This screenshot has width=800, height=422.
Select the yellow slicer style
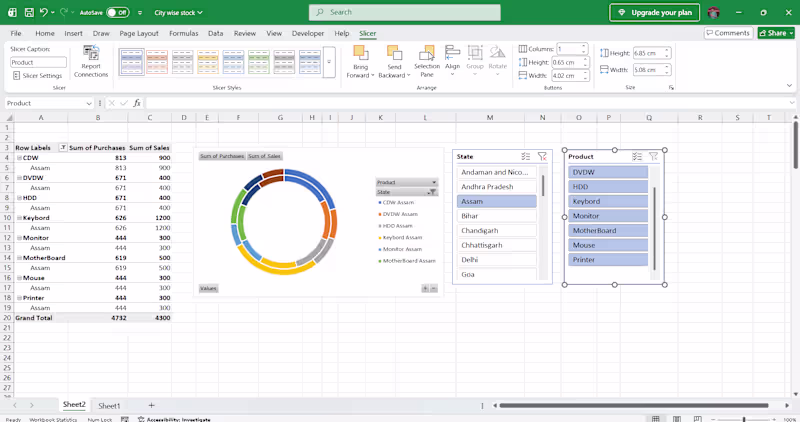coord(208,62)
